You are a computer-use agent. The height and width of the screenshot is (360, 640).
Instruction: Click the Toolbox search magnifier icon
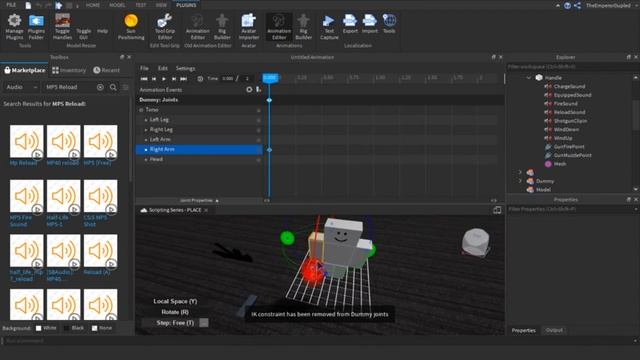pos(113,87)
